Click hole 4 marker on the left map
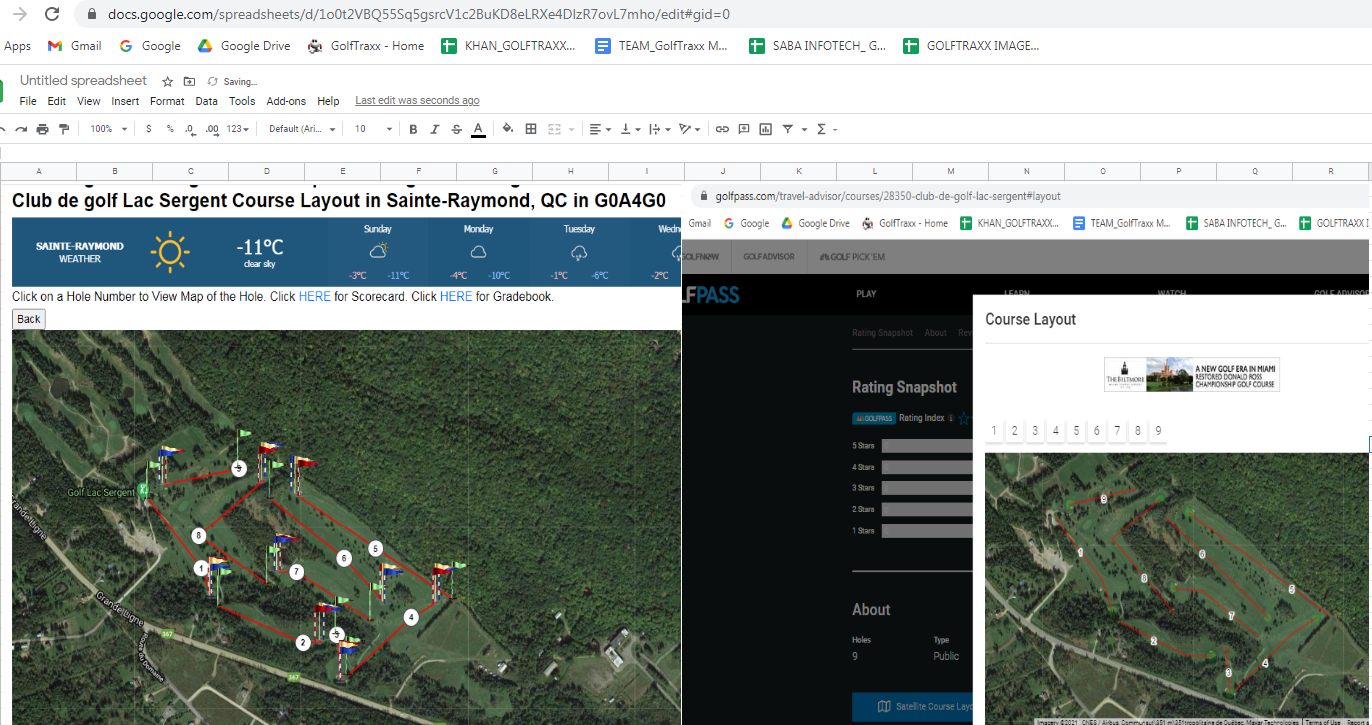This screenshot has width=1372, height=725. (x=411, y=617)
